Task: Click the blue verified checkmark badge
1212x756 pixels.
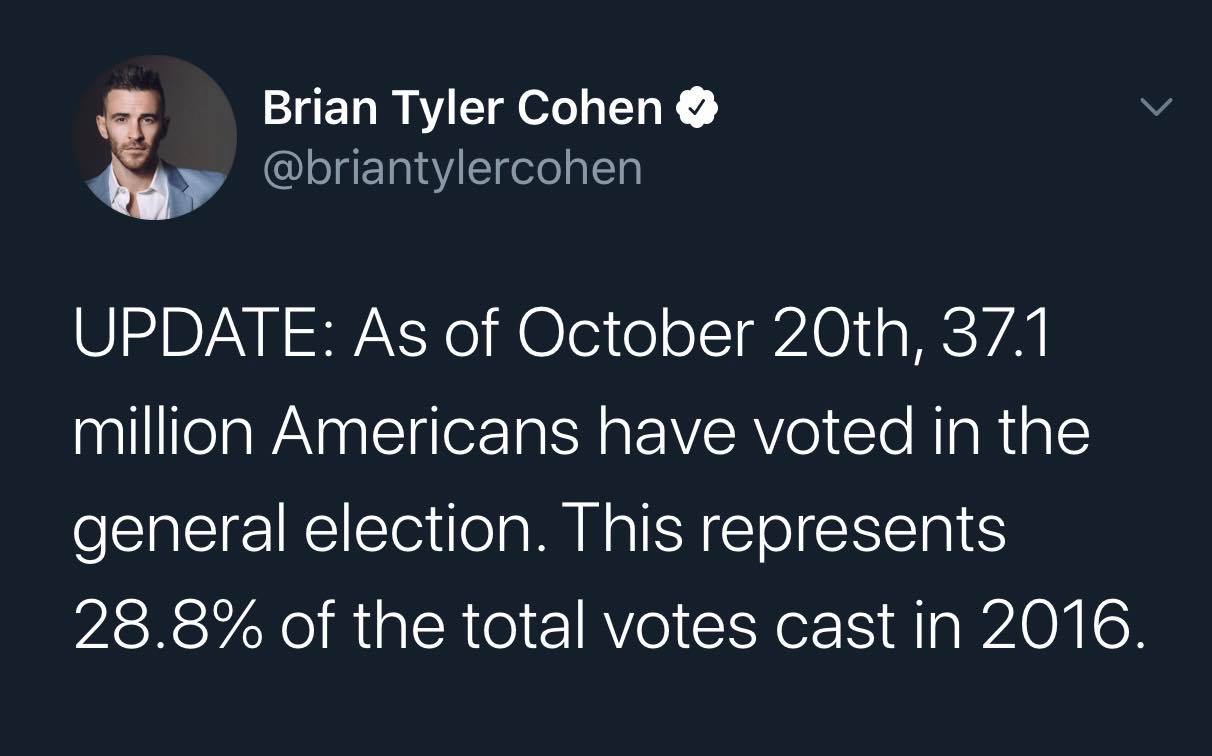Action: click(x=698, y=109)
